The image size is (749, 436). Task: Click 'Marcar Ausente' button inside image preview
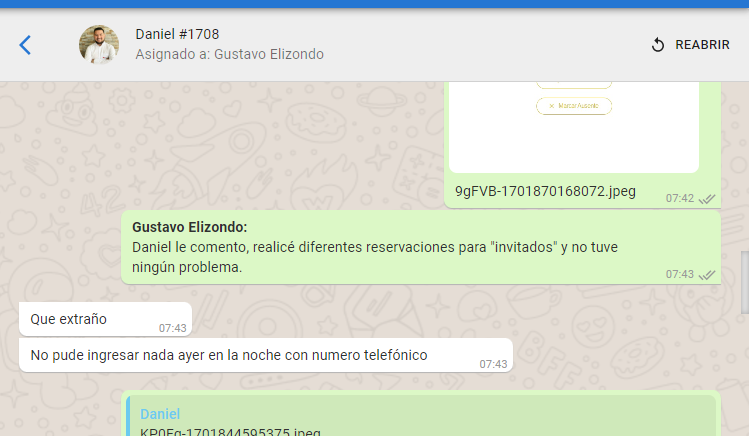574,106
